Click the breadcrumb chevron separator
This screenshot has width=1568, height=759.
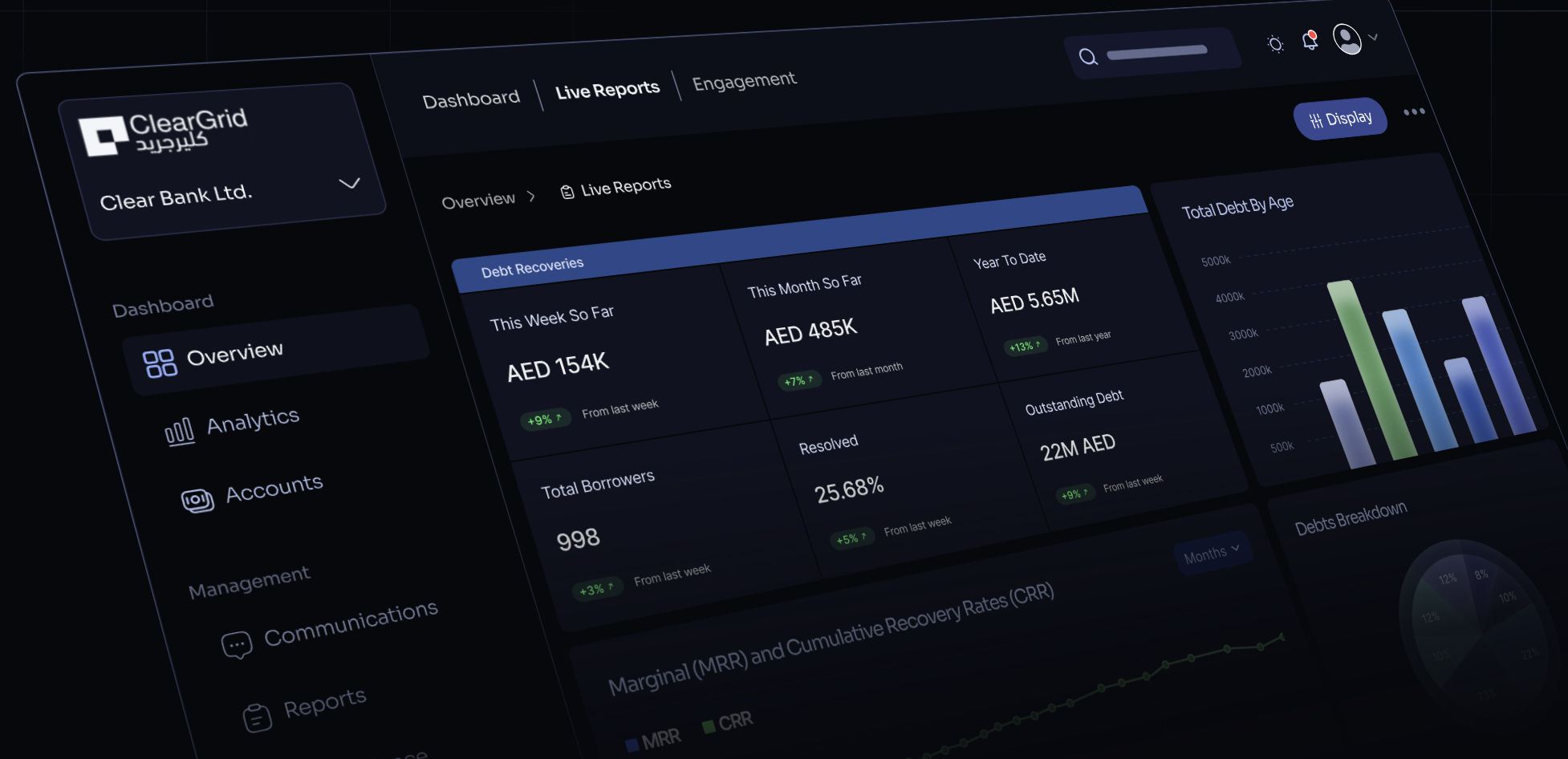(x=530, y=197)
